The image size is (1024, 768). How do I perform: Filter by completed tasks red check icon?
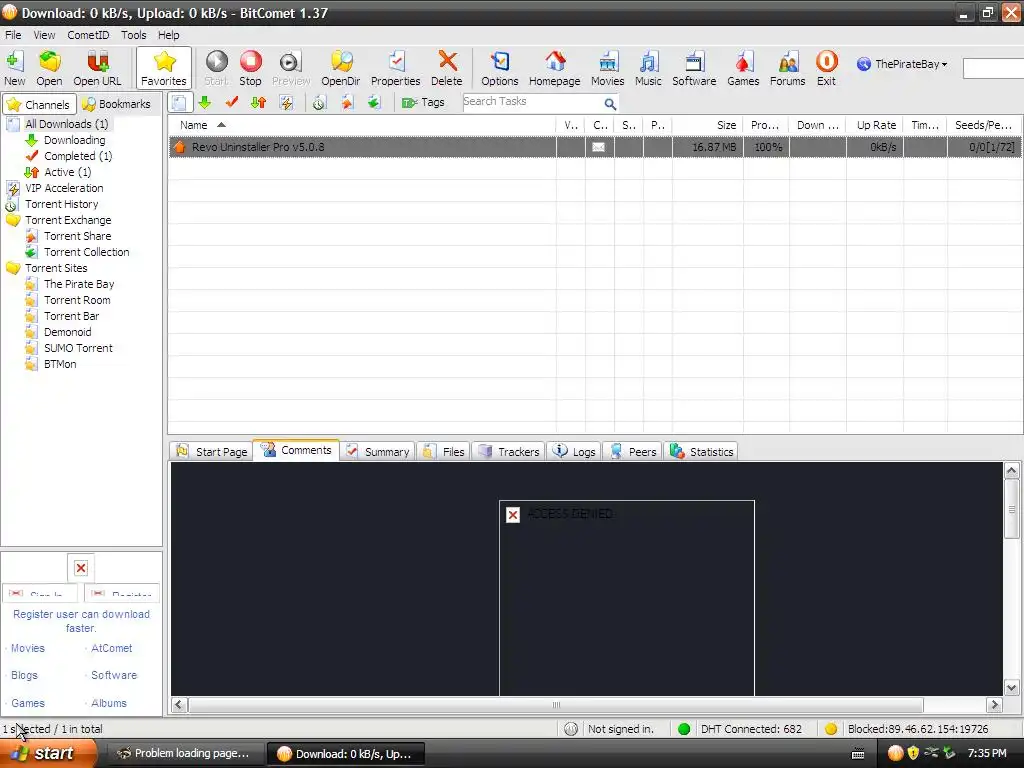pyautogui.click(x=231, y=103)
